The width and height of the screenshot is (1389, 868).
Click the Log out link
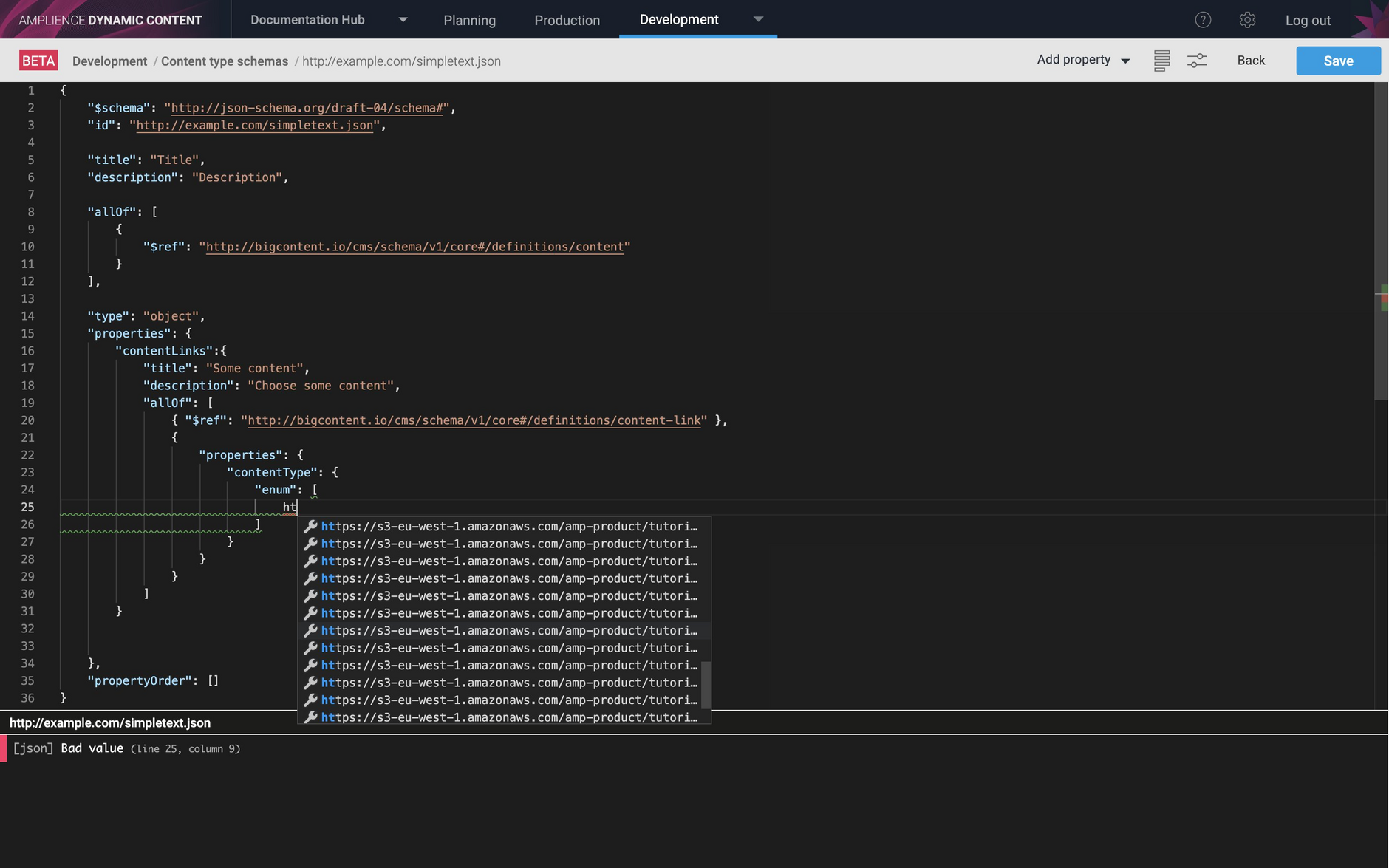coord(1308,20)
